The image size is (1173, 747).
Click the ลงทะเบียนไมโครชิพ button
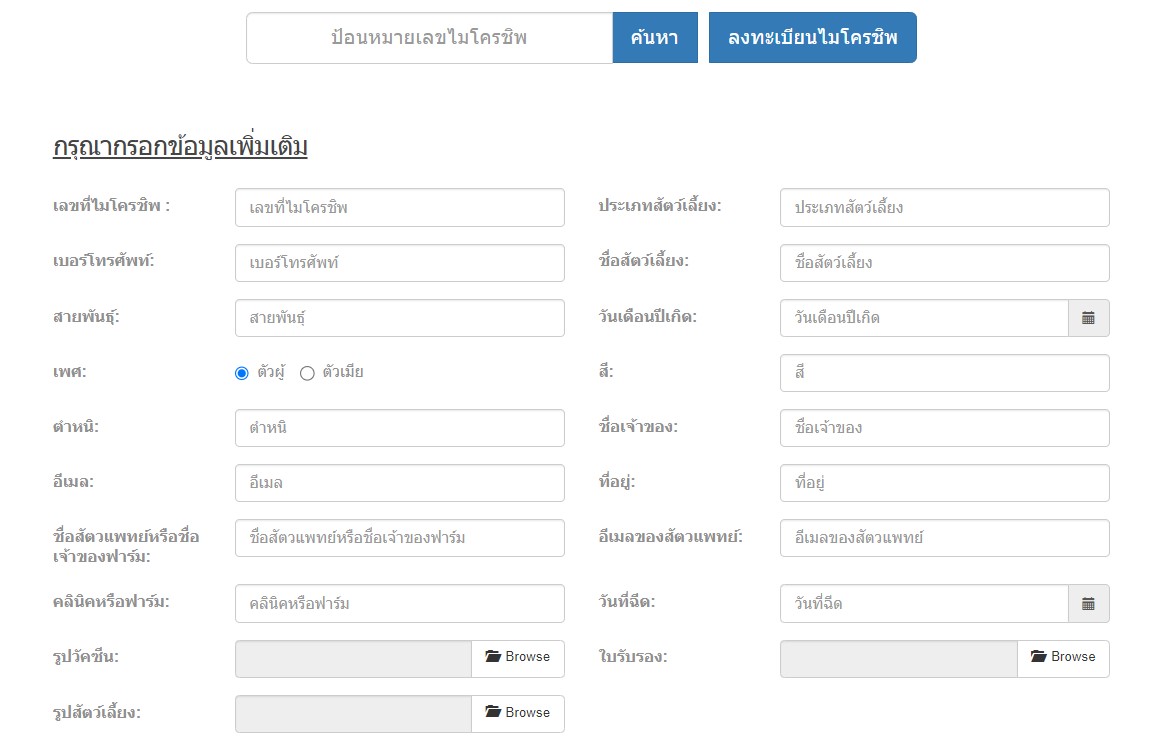click(x=812, y=38)
